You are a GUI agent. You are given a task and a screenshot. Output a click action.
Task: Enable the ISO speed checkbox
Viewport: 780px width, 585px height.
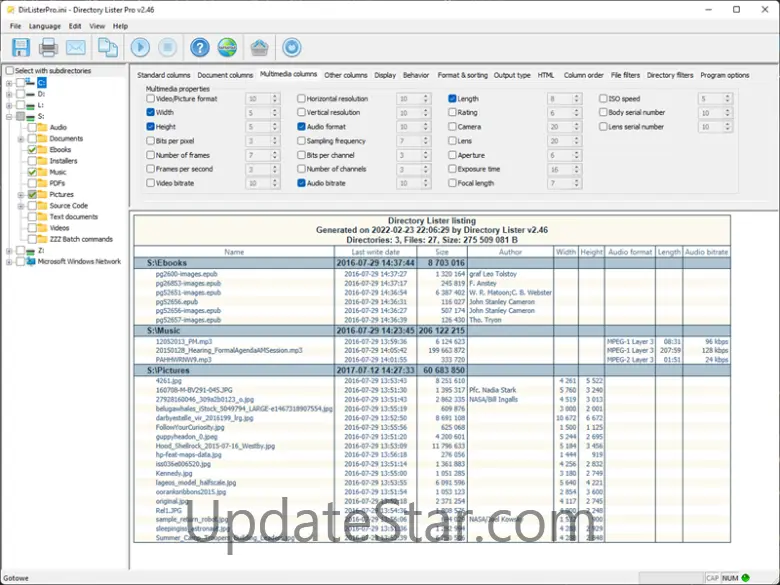(603, 98)
